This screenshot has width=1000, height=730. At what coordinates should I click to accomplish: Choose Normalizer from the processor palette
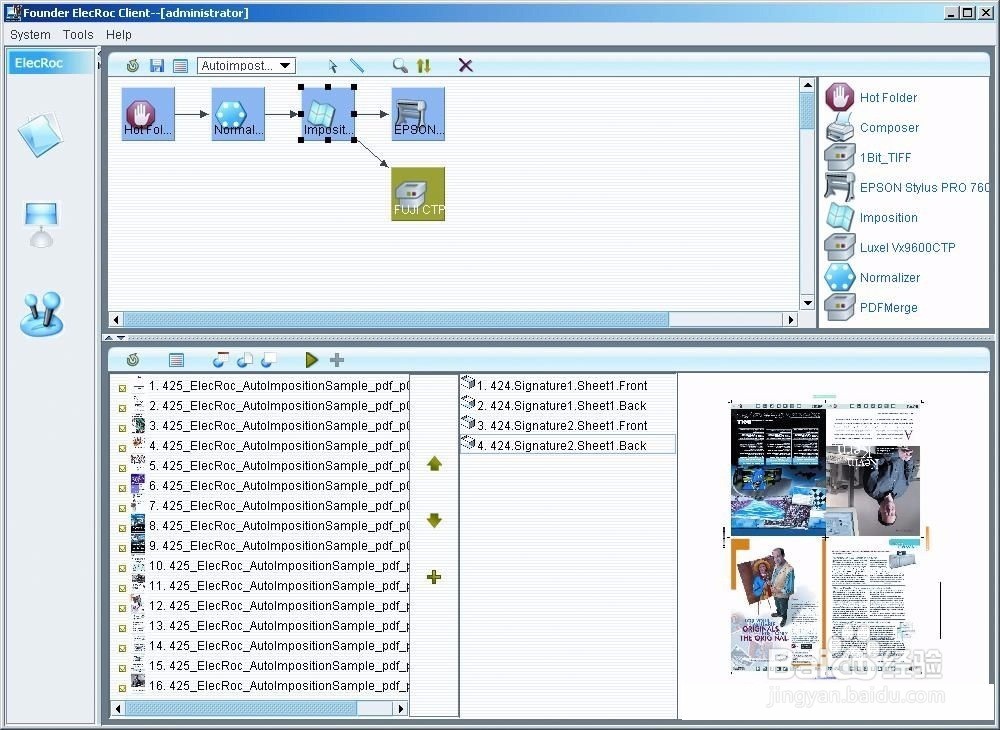pyautogui.click(x=872, y=277)
